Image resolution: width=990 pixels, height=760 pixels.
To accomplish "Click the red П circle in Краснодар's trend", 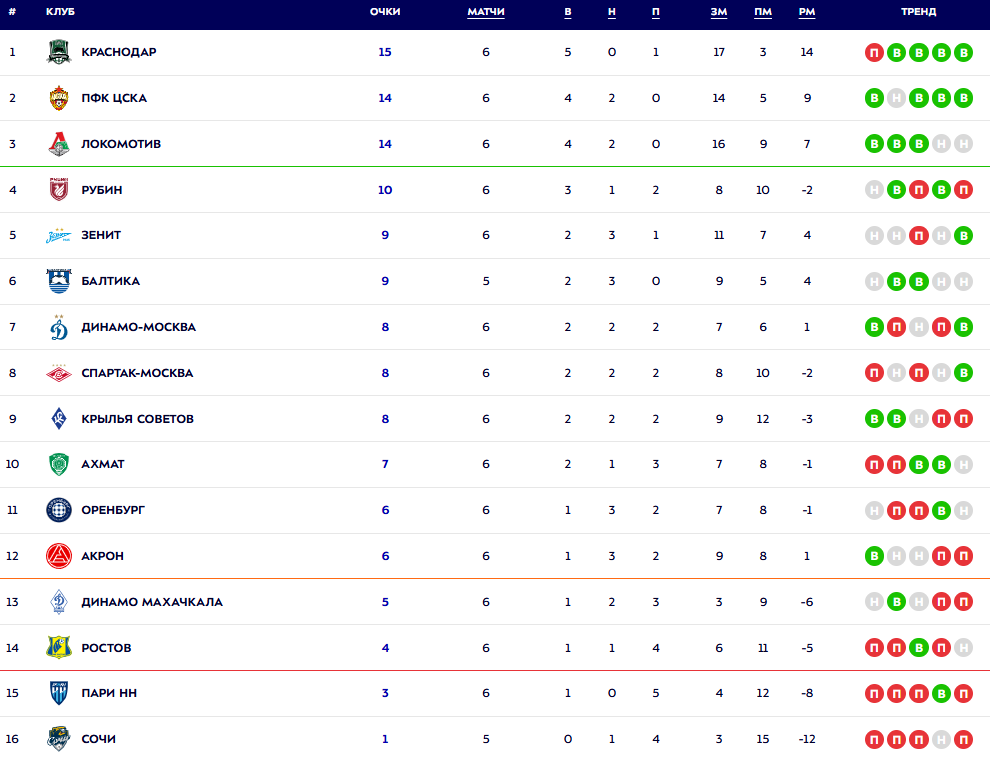I will [875, 52].
